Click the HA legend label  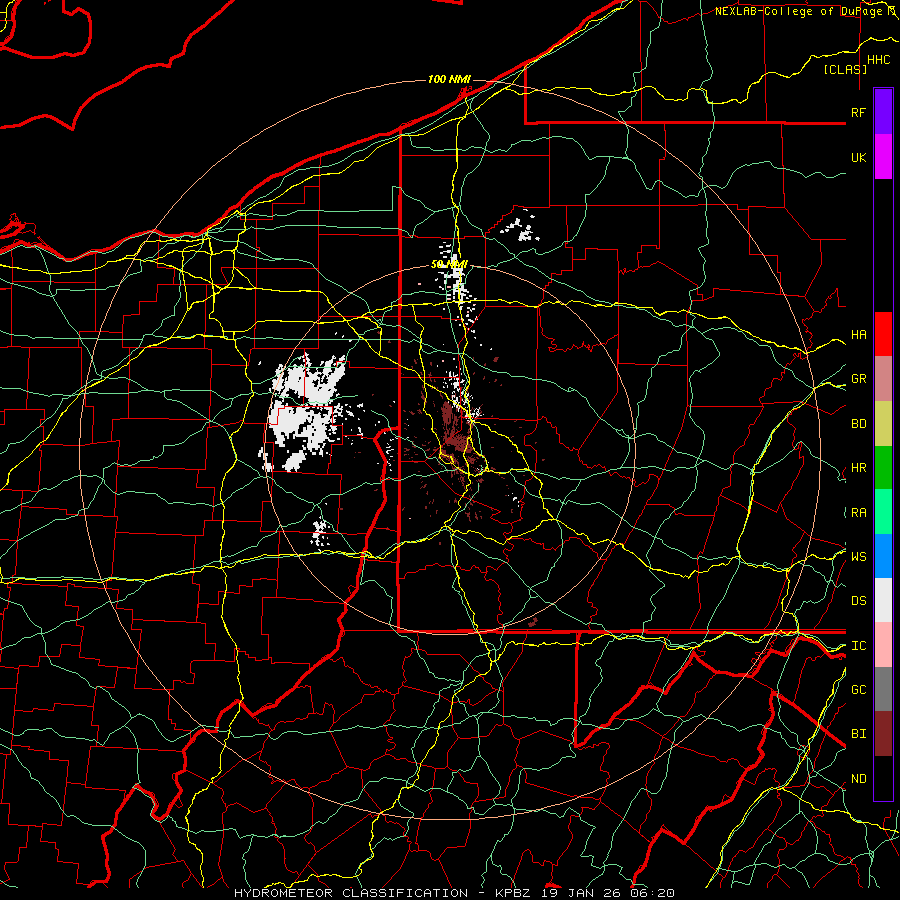(x=859, y=334)
